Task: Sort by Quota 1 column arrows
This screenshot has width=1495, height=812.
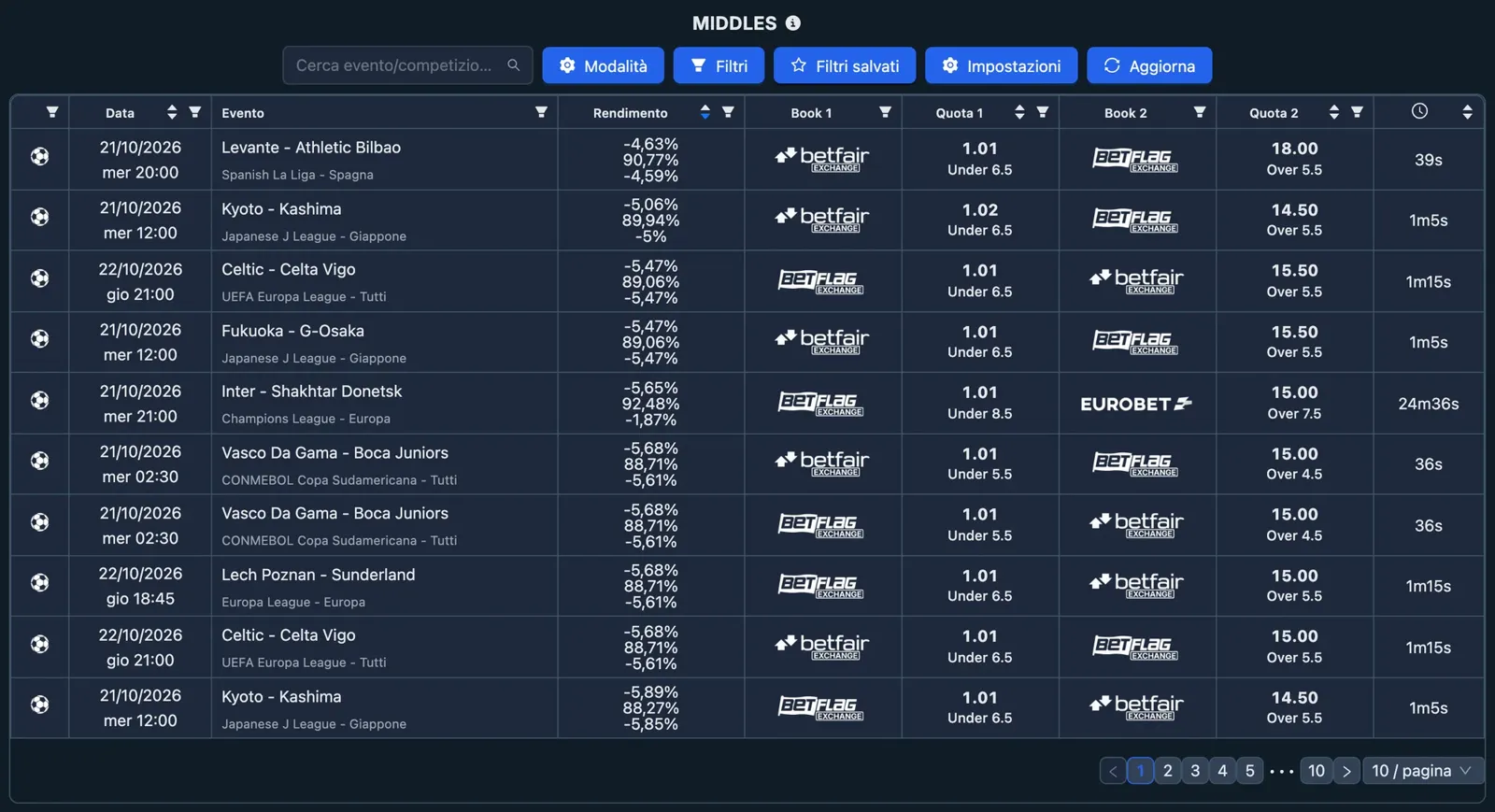Action: coord(1019,112)
